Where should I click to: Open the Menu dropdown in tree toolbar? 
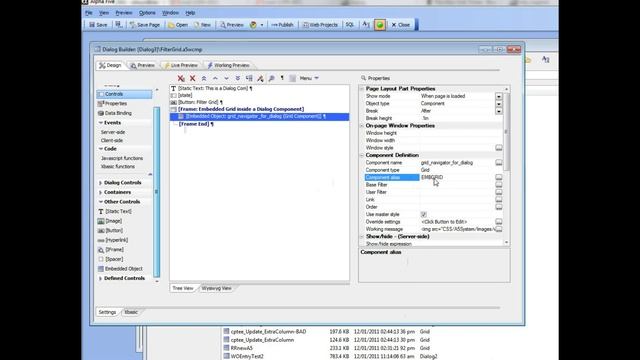[x=309, y=78]
